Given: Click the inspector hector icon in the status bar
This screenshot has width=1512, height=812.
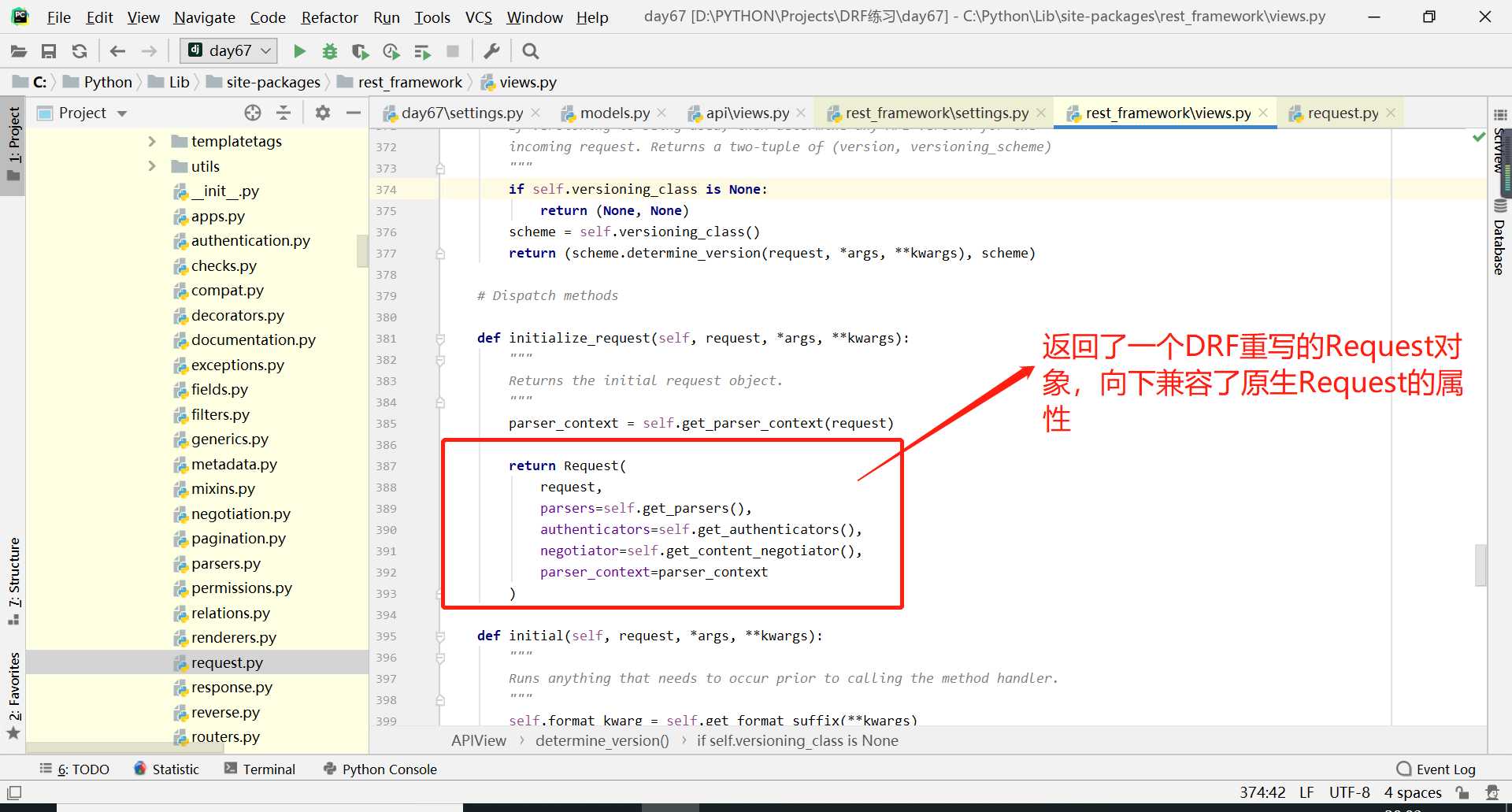Looking at the screenshot, I should click(1492, 792).
